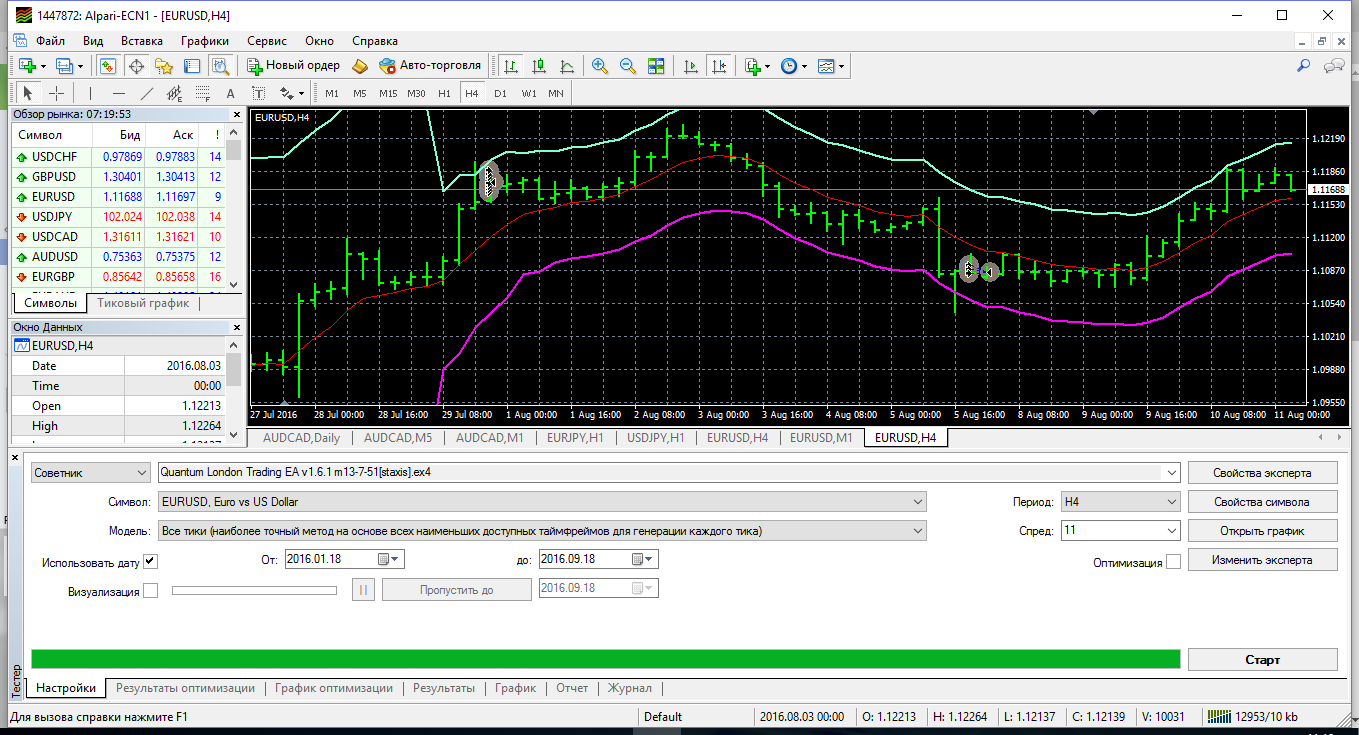Select the text label tool

[x=259, y=93]
